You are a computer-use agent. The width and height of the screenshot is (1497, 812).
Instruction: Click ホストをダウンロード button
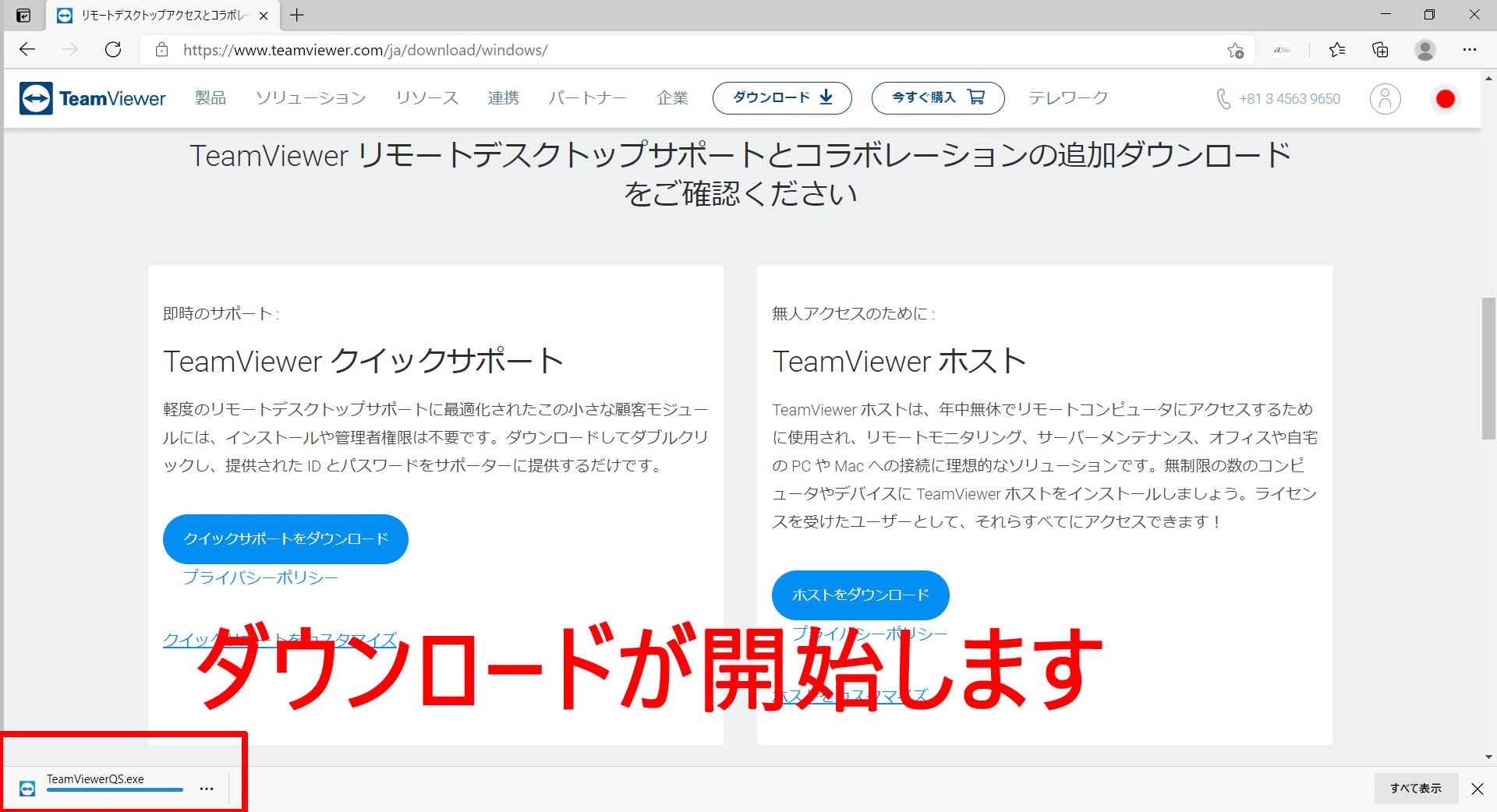click(860, 595)
